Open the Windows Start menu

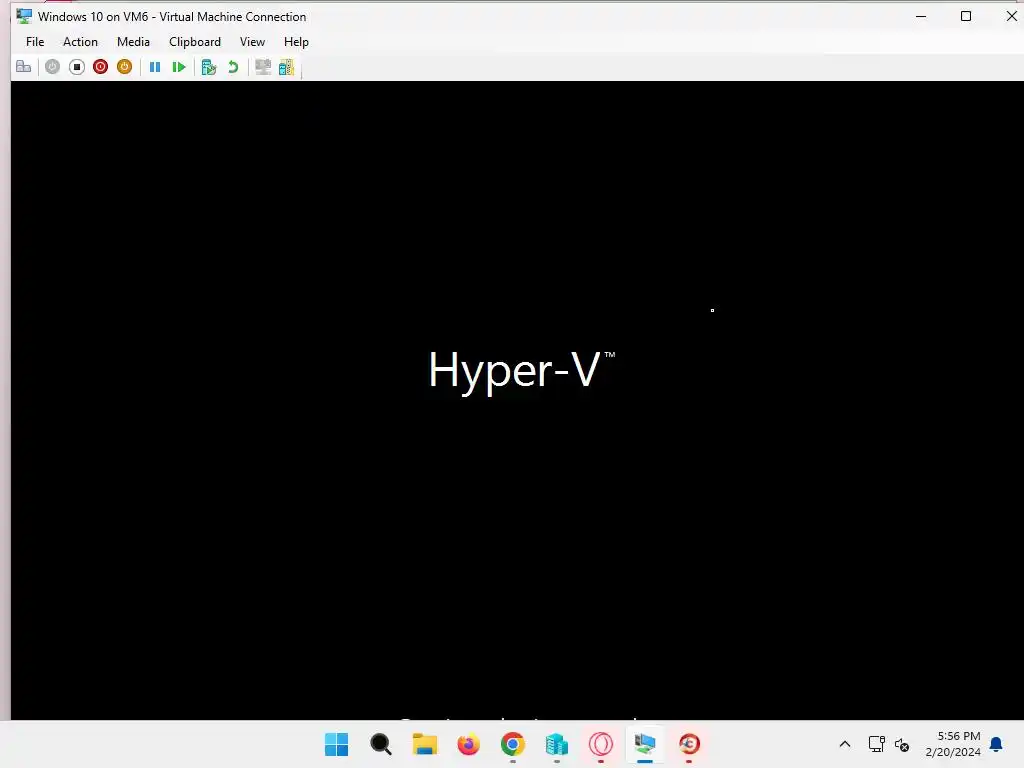(336, 744)
